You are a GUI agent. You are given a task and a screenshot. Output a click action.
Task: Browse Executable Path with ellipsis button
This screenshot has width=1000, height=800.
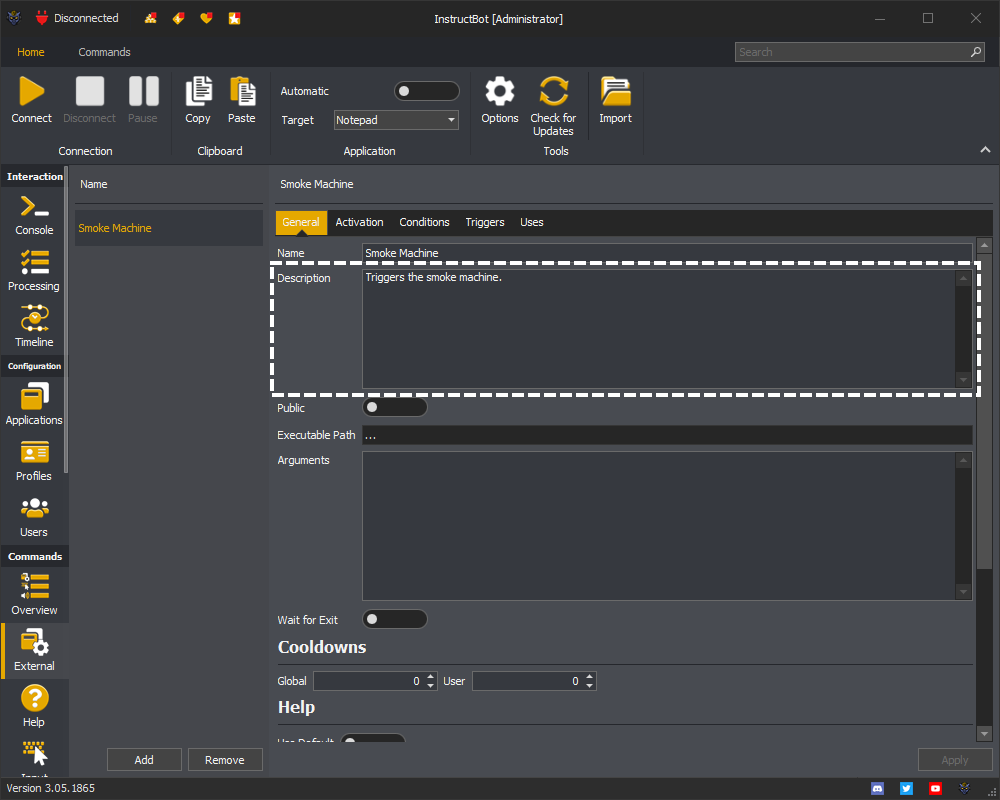(x=371, y=436)
